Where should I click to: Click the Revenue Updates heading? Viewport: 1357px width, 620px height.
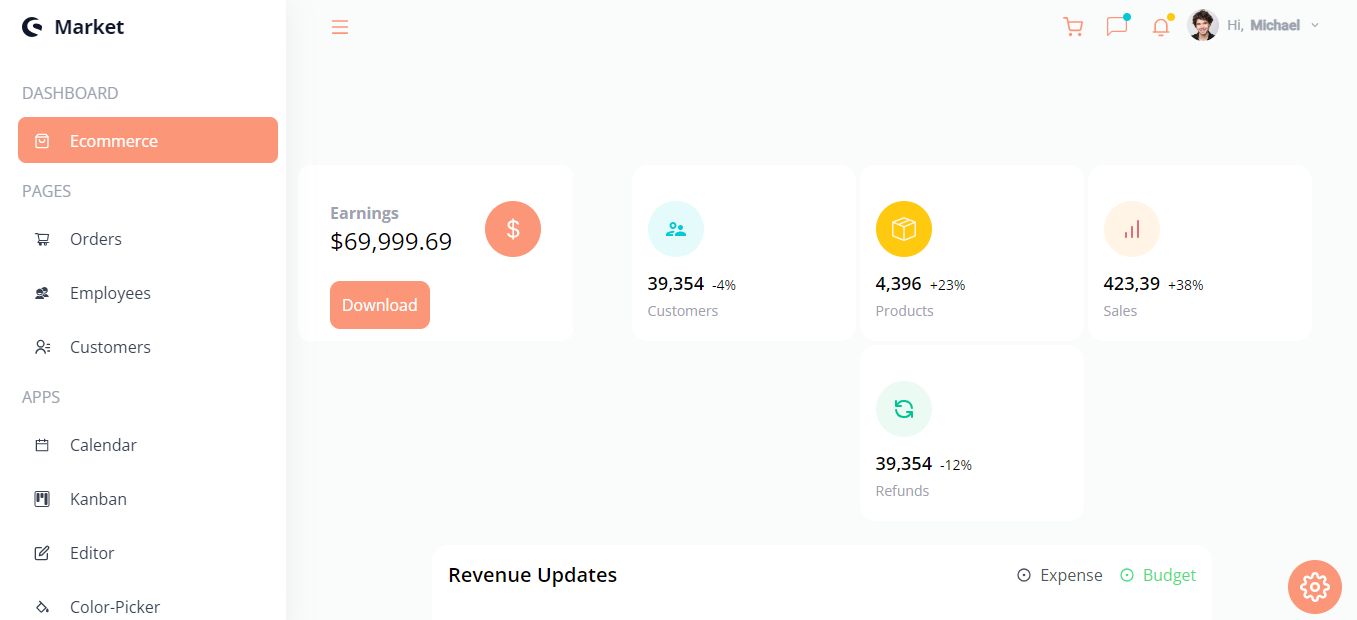tap(532, 575)
